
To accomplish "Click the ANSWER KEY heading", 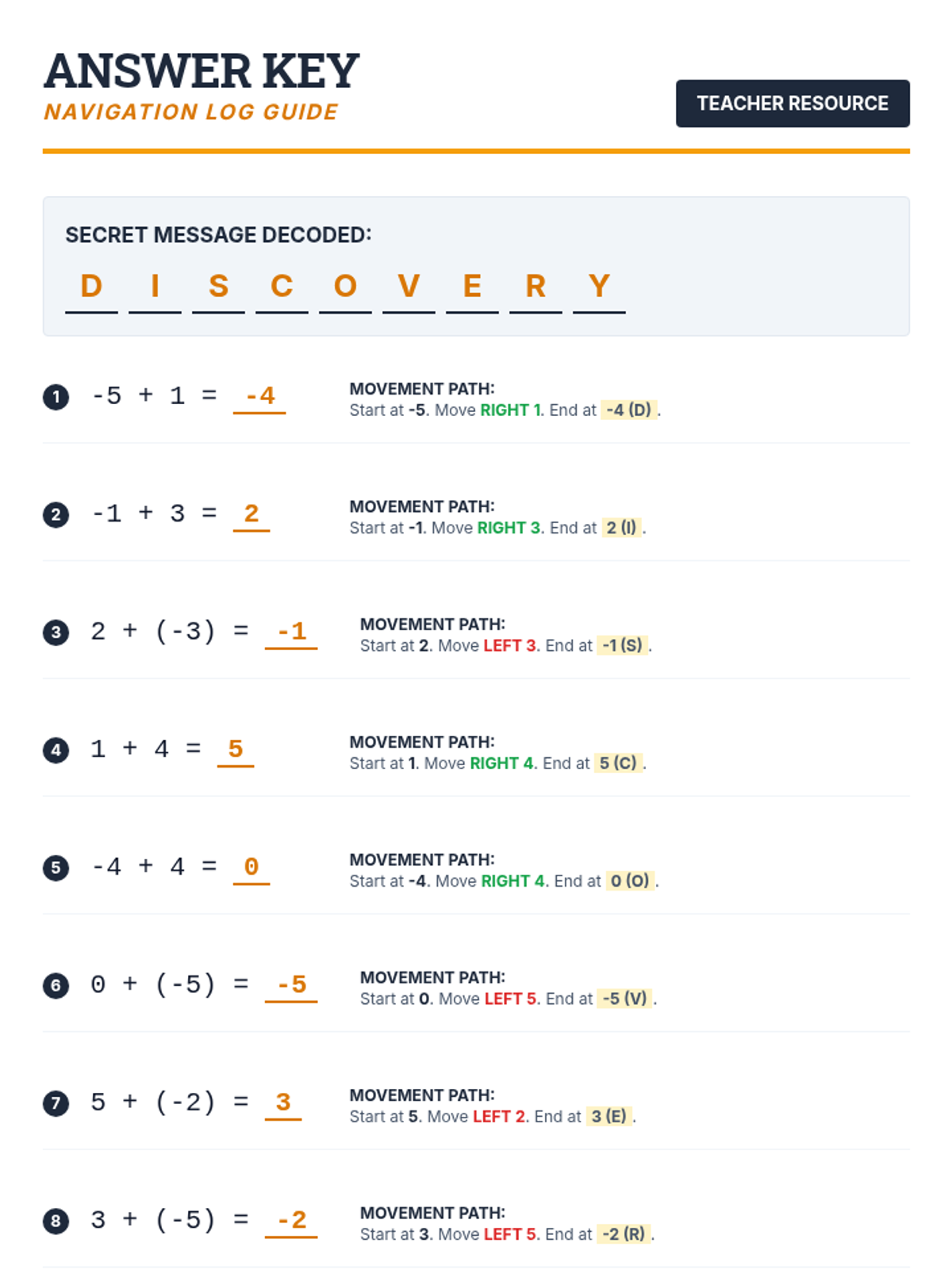I will click(202, 71).
